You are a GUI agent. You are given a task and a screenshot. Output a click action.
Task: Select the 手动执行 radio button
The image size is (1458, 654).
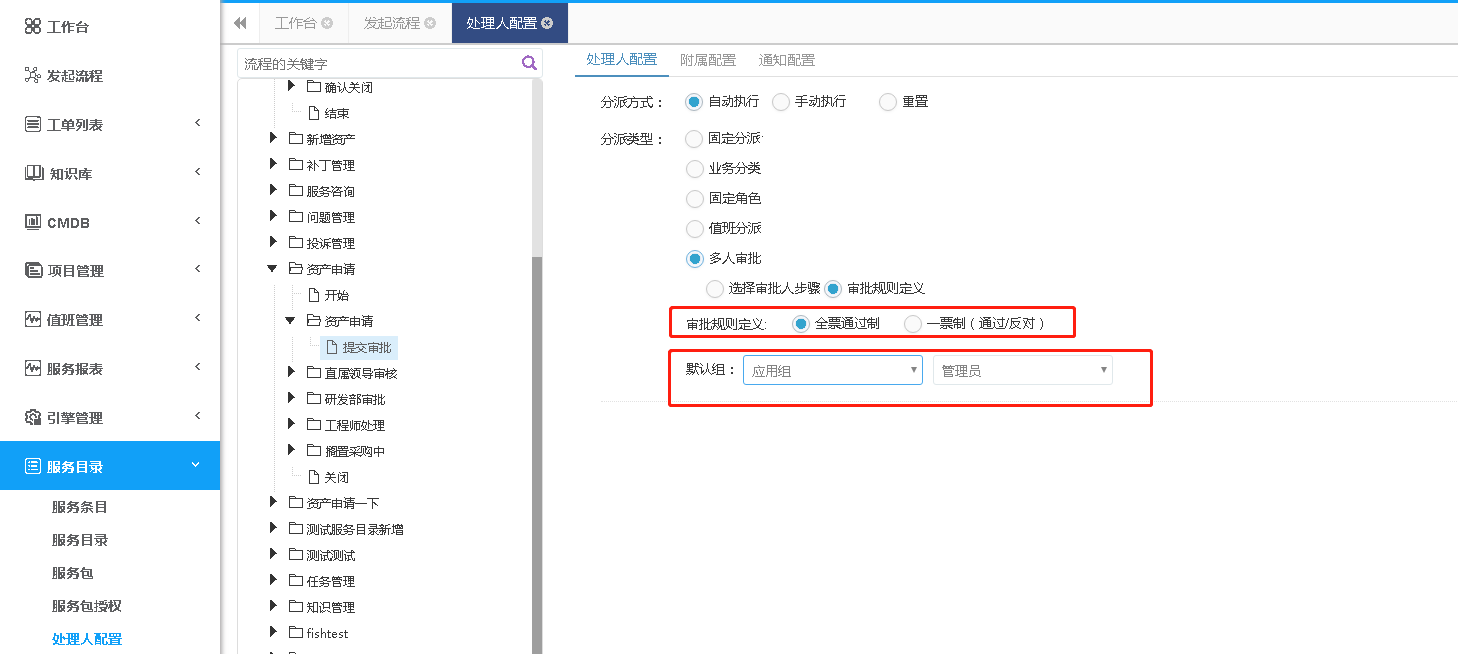[x=781, y=102]
